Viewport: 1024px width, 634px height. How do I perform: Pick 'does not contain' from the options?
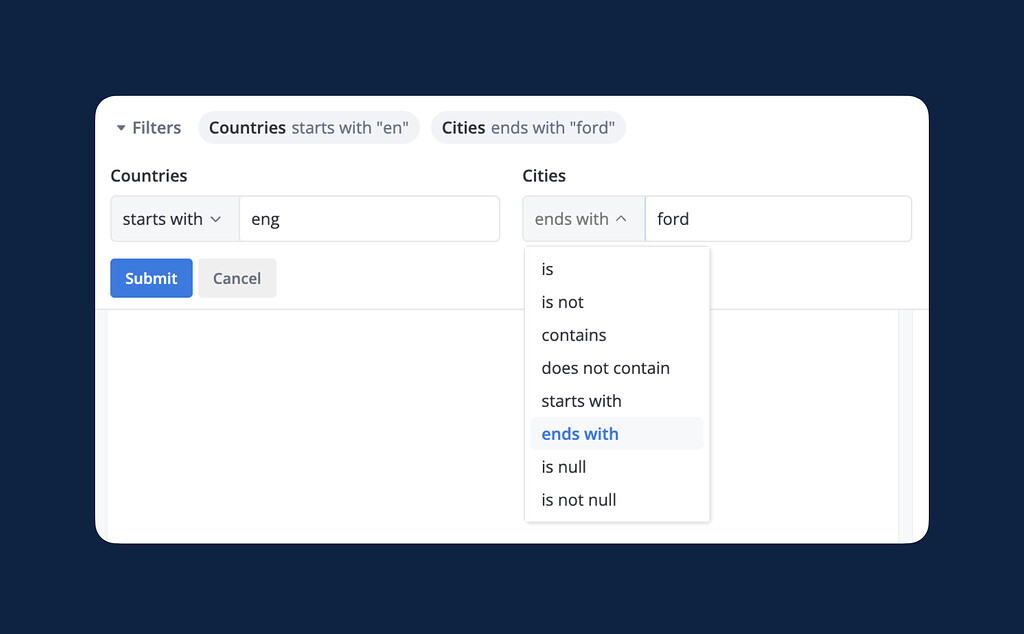point(605,367)
